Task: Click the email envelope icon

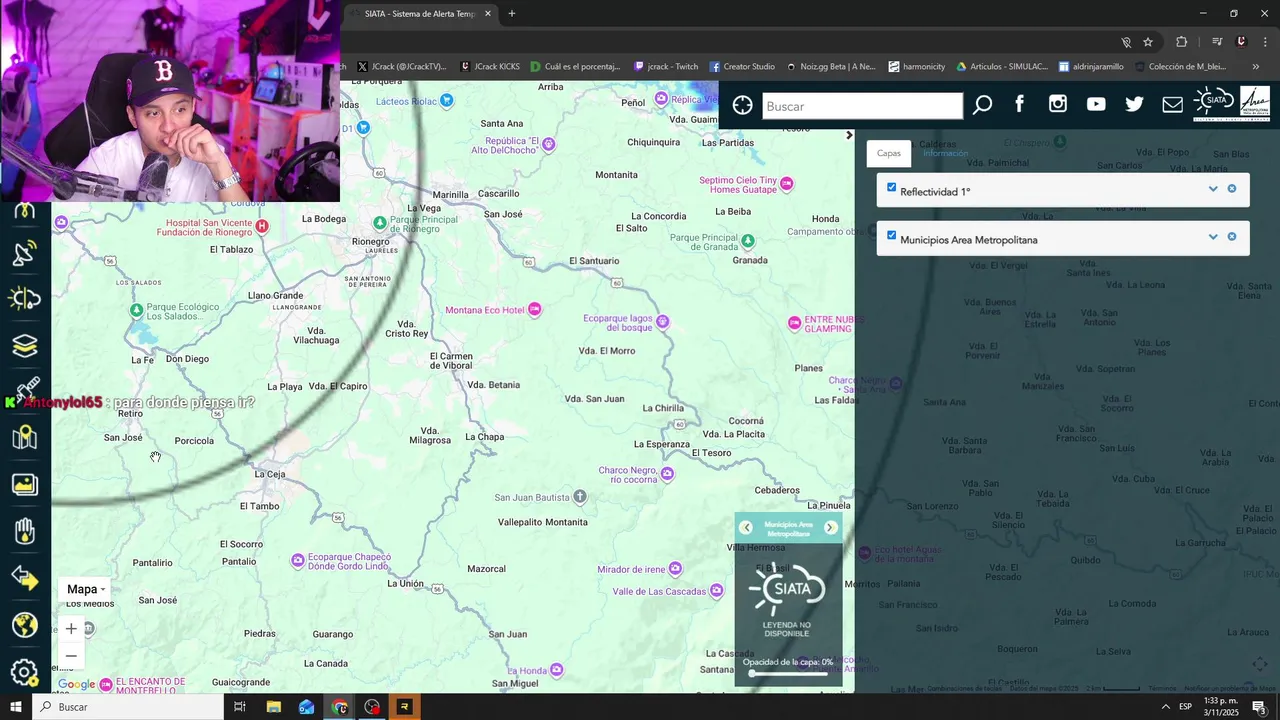Action: pyautogui.click(x=1172, y=104)
